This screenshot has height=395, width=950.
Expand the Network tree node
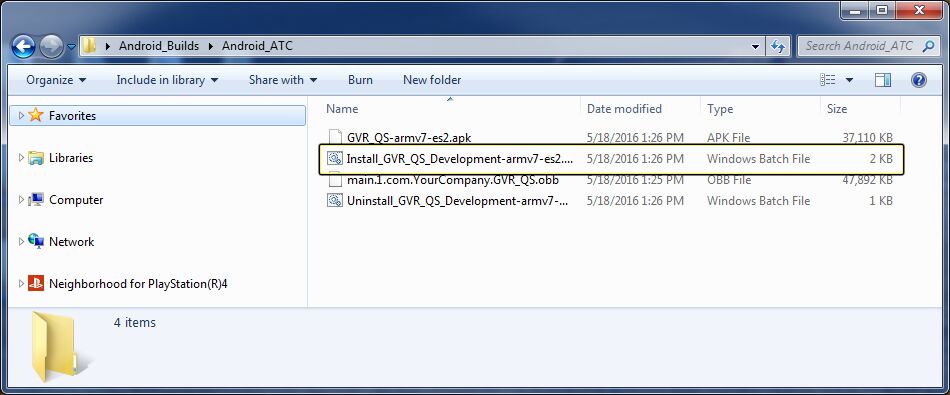pos(21,242)
